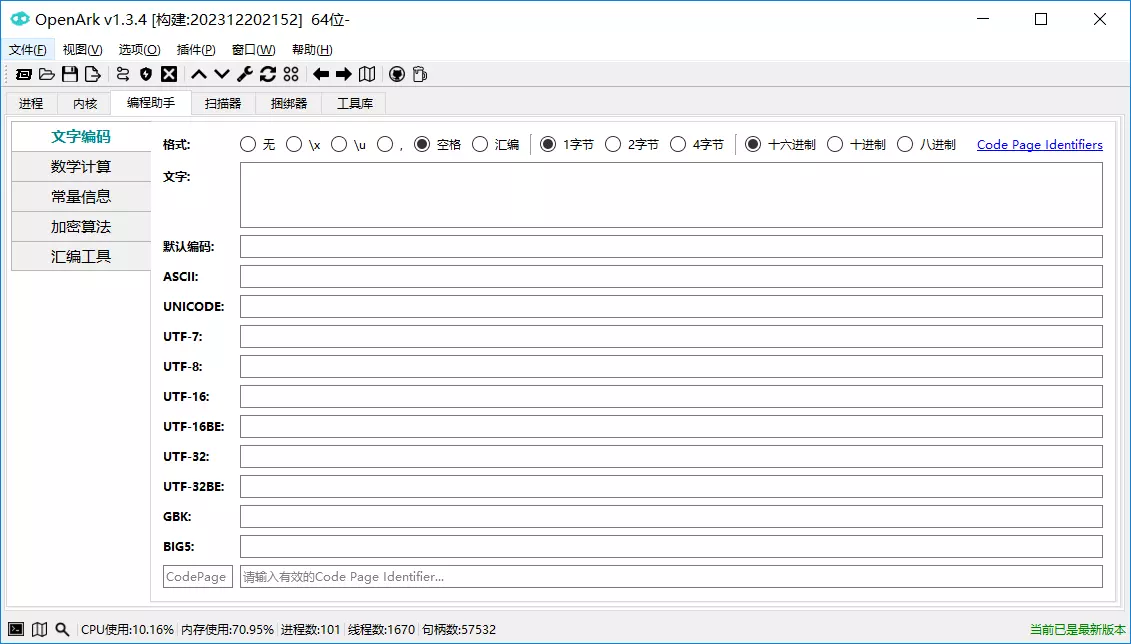Select the 十进制 decimal radio button
Viewport: 1131px width, 644px height.
click(835, 144)
